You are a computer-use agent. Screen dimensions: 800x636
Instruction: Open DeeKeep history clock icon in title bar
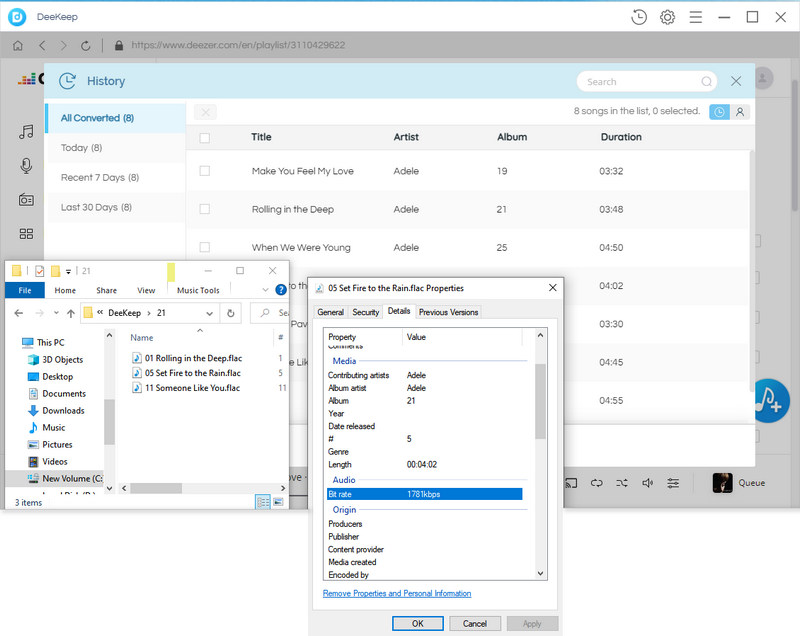click(x=639, y=17)
